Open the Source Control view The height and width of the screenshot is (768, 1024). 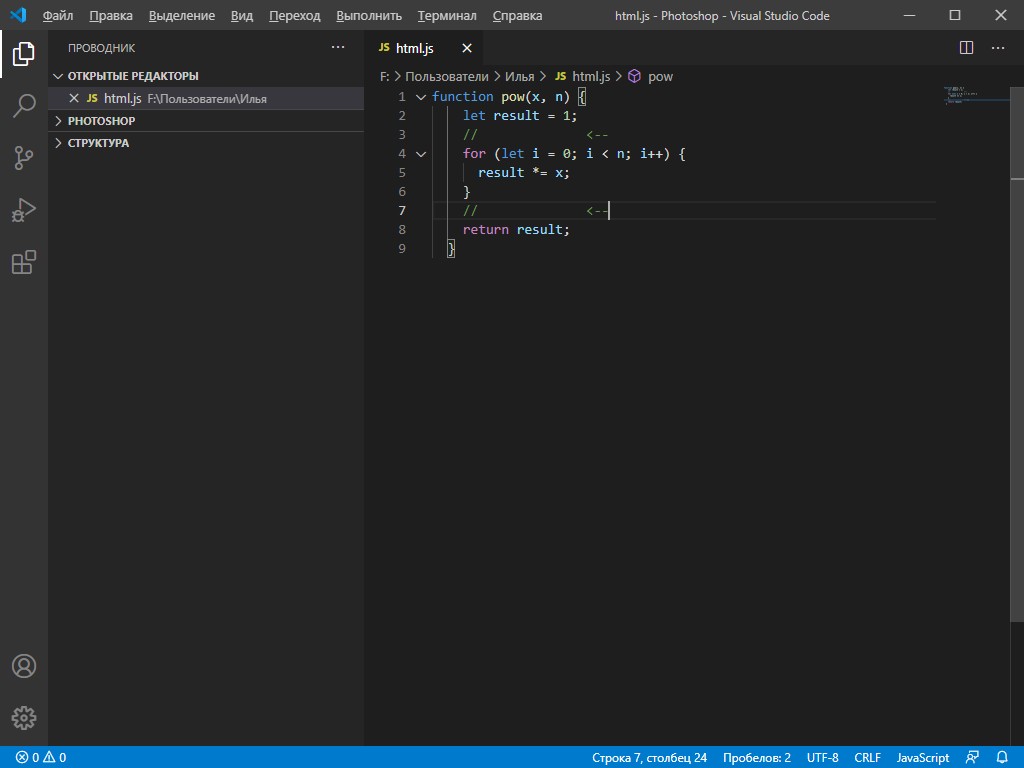[23, 158]
